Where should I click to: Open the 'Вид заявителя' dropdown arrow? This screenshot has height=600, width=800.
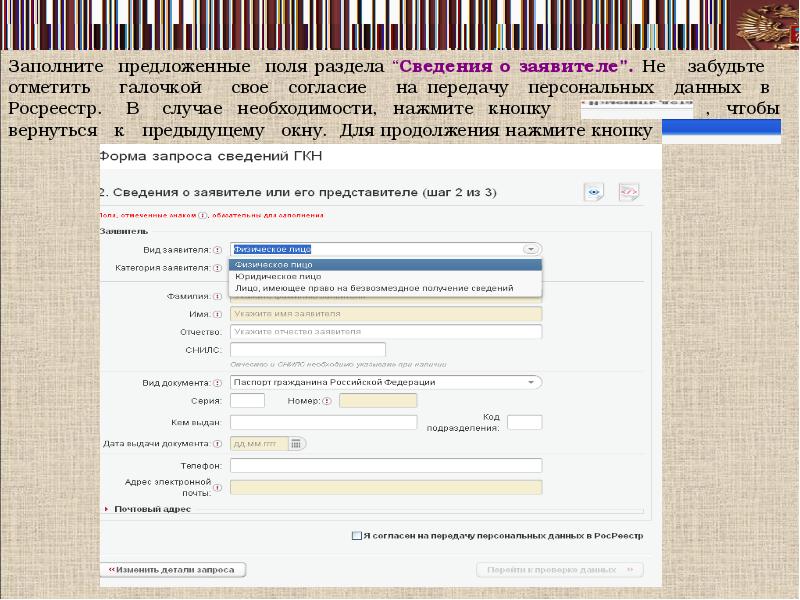[x=531, y=250]
